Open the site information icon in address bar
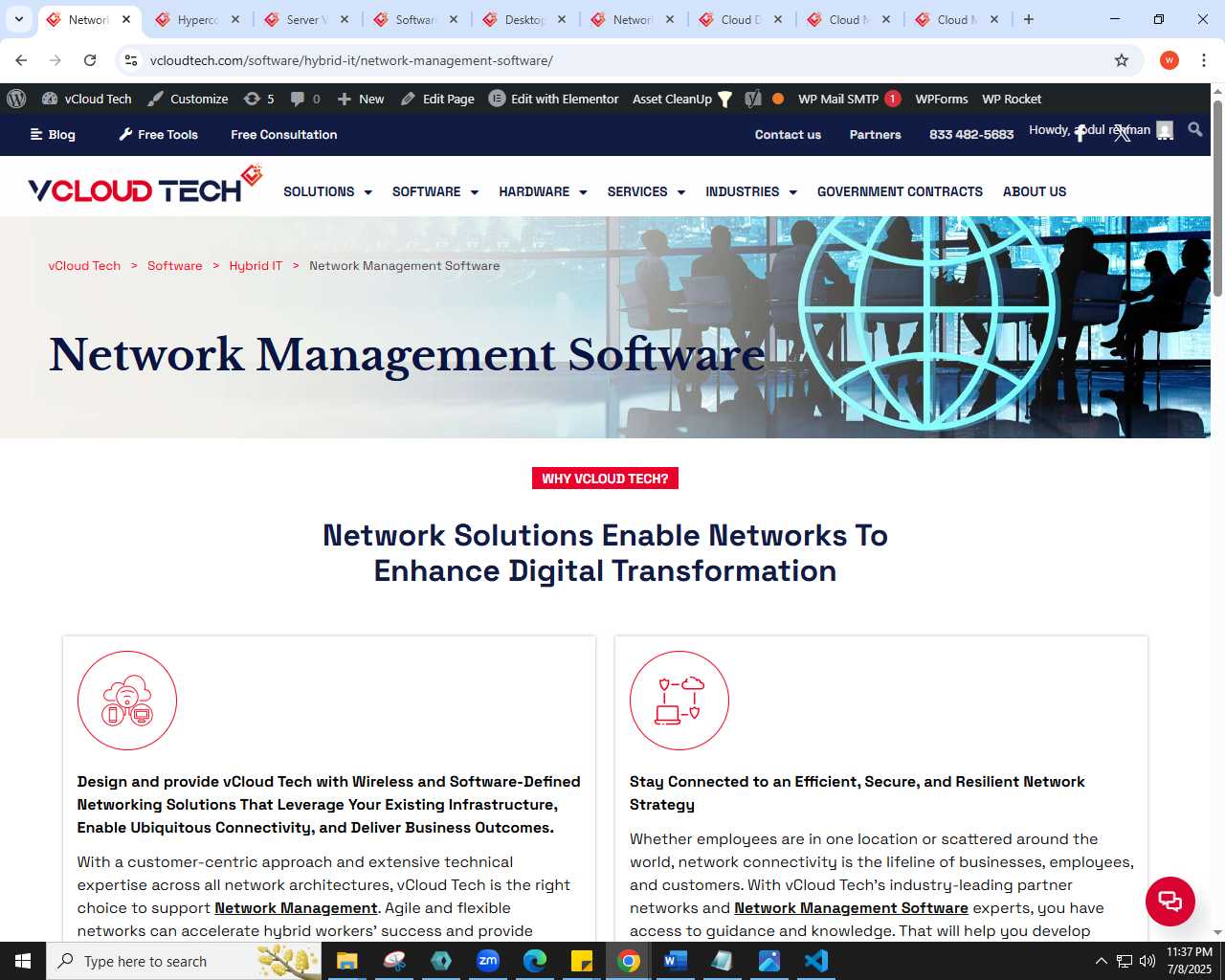Viewport: 1225px width, 980px height. pyautogui.click(x=131, y=60)
